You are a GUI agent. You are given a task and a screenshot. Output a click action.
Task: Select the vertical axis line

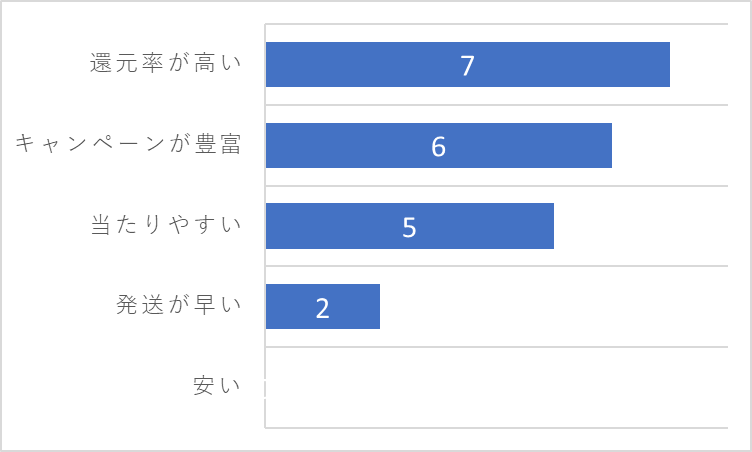tap(265, 226)
